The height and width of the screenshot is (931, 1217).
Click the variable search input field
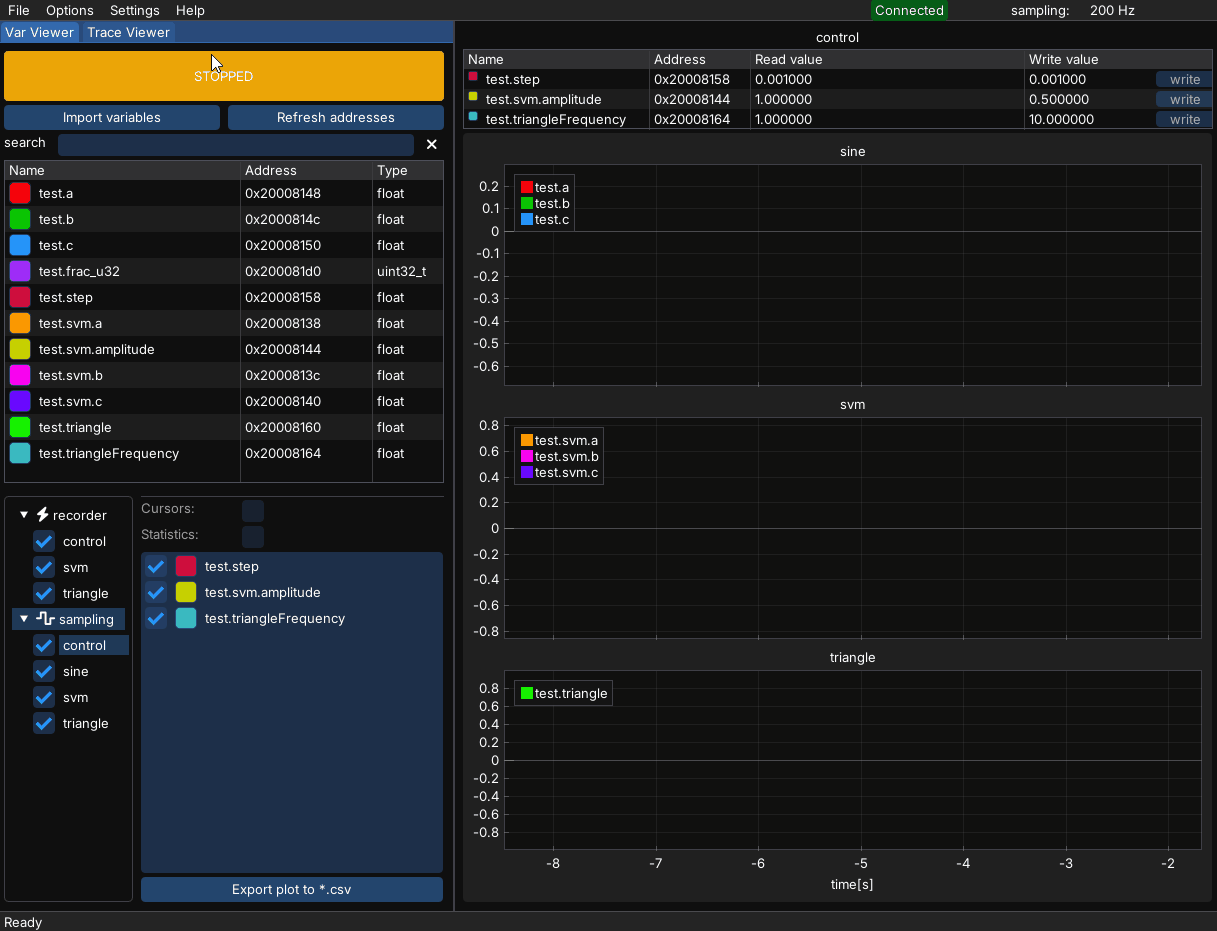pos(236,145)
